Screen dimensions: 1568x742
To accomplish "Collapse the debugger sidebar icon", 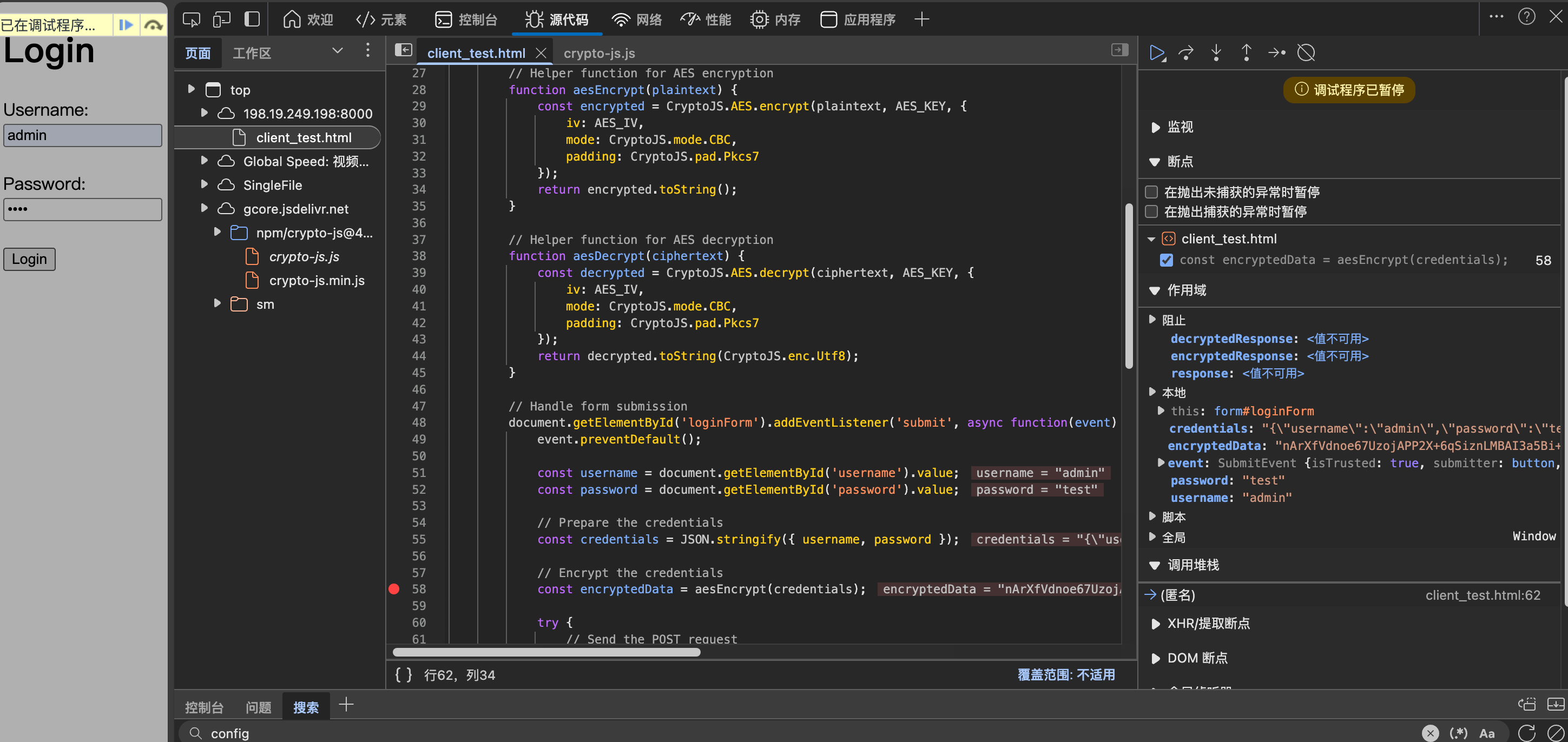I will pyautogui.click(x=1119, y=50).
